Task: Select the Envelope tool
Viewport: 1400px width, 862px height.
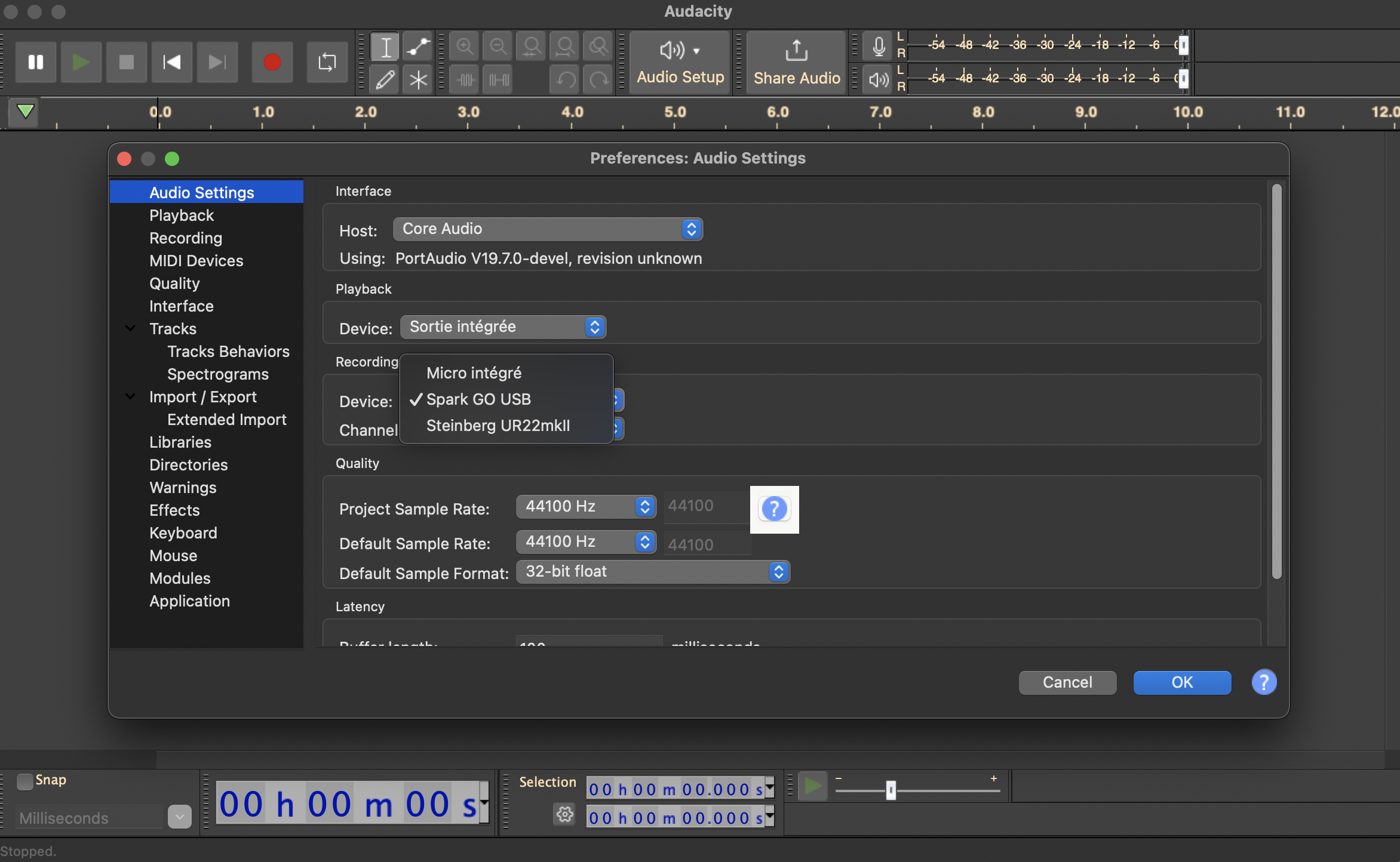Action: coord(418,47)
